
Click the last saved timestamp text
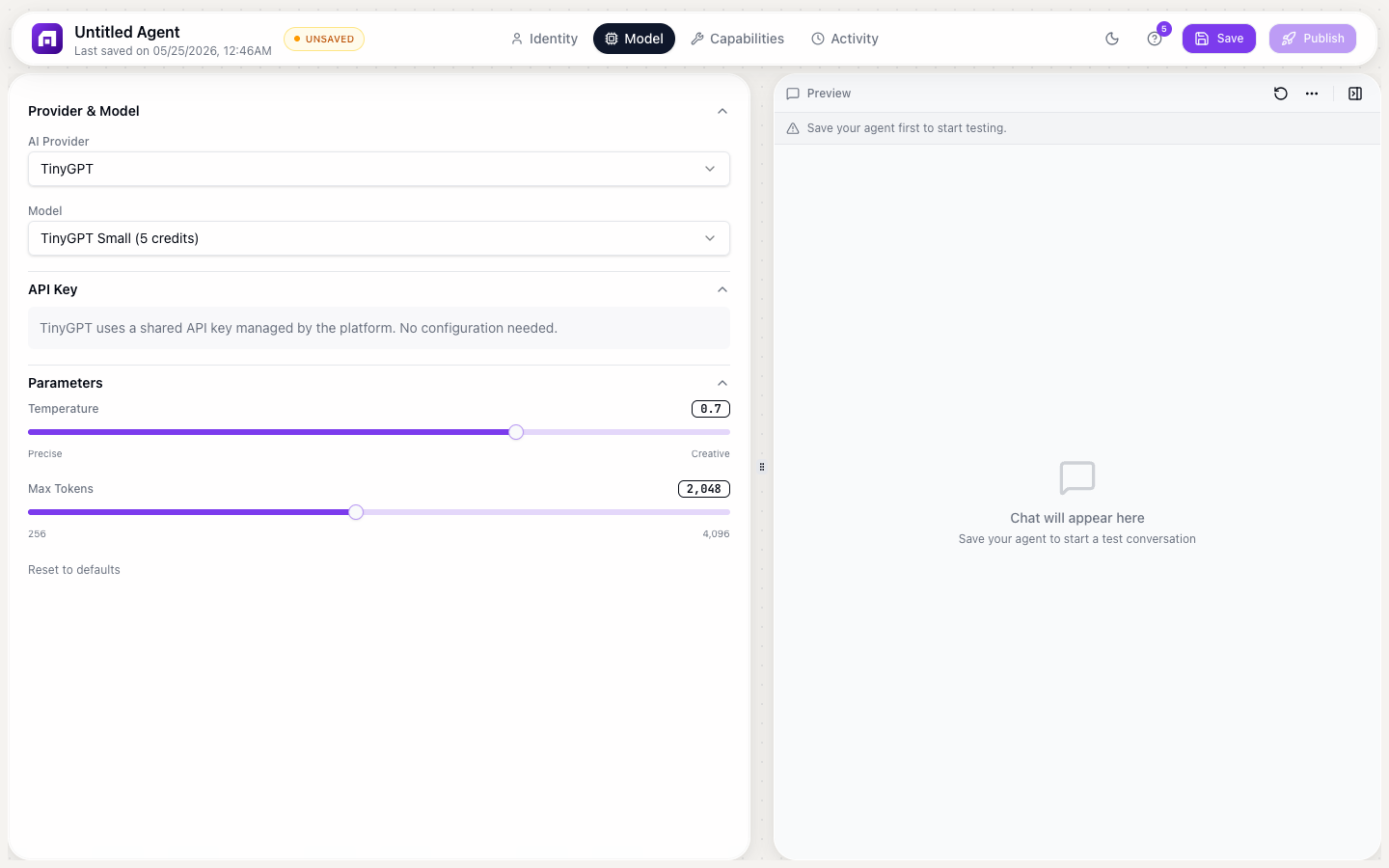click(x=173, y=51)
